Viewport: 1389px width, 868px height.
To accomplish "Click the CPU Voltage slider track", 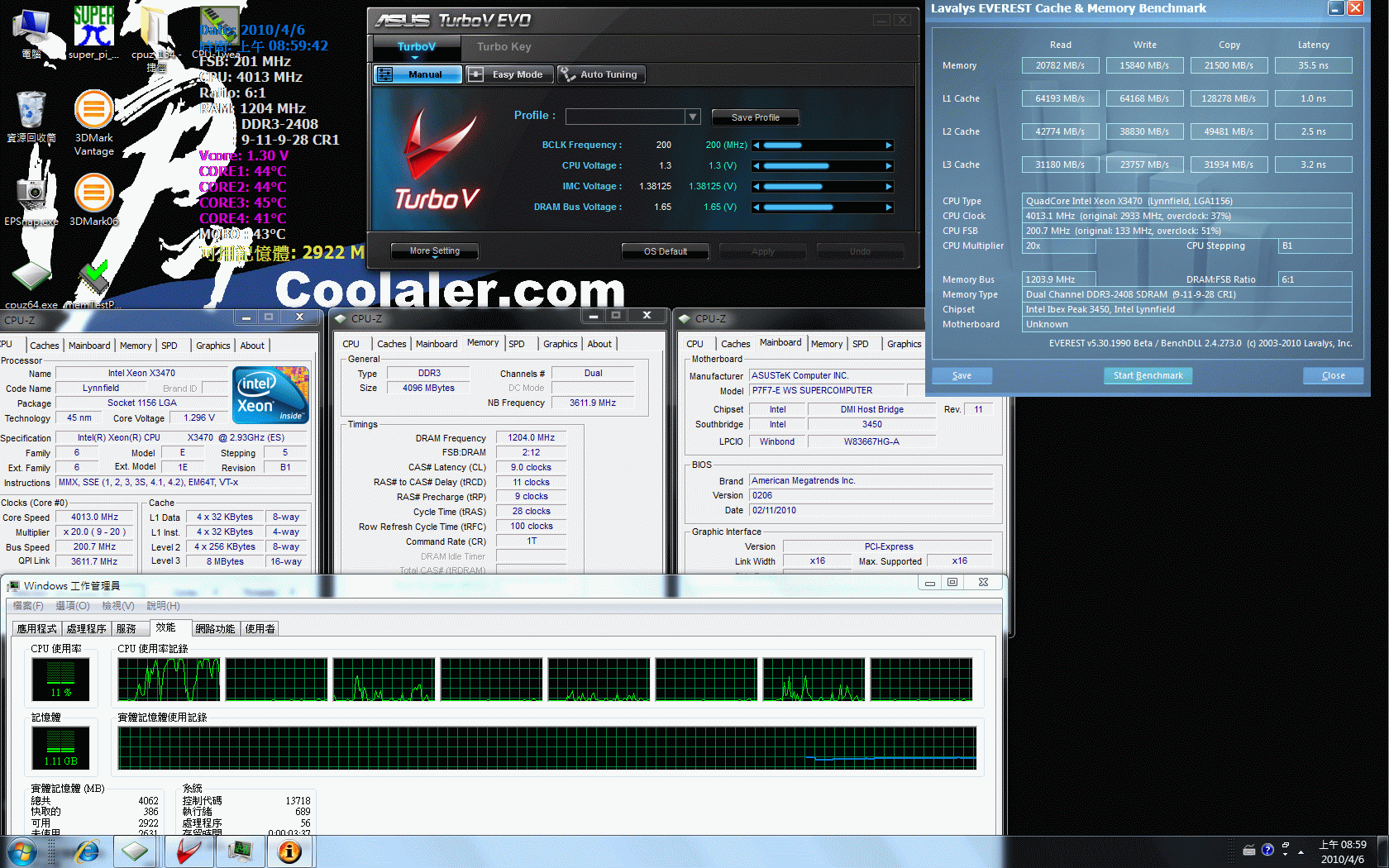I will point(823,166).
